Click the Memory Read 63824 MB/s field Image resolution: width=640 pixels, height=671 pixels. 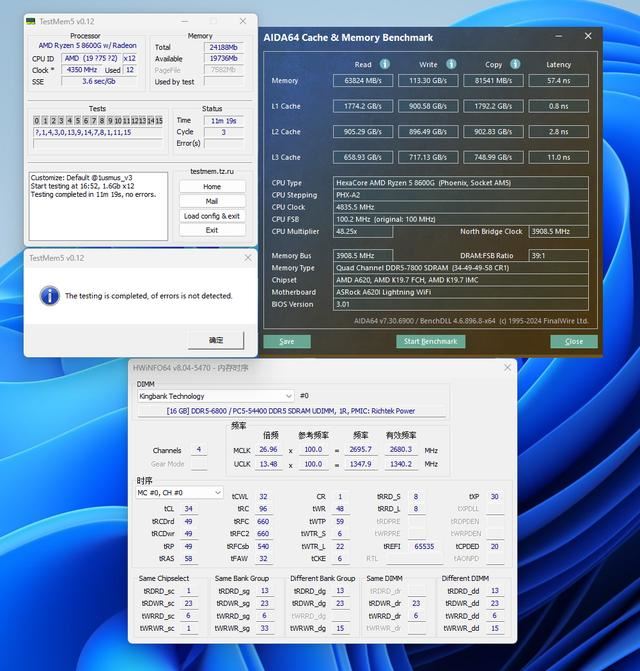coord(362,80)
